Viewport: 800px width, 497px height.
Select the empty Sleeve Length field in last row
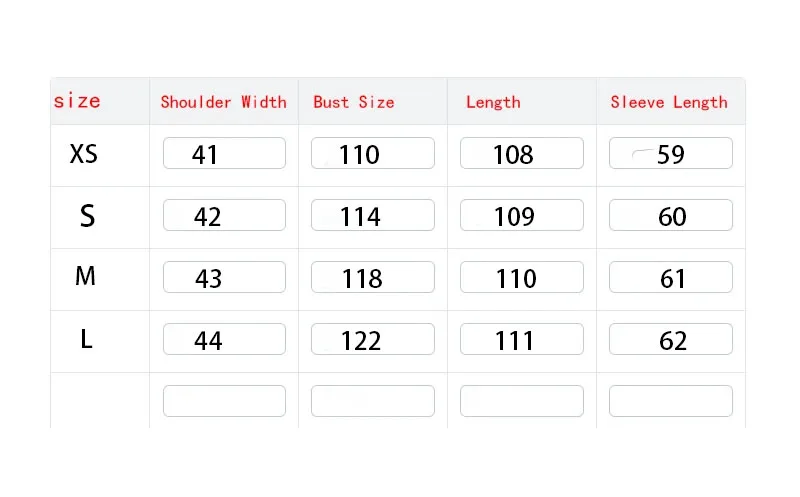pos(671,401)
